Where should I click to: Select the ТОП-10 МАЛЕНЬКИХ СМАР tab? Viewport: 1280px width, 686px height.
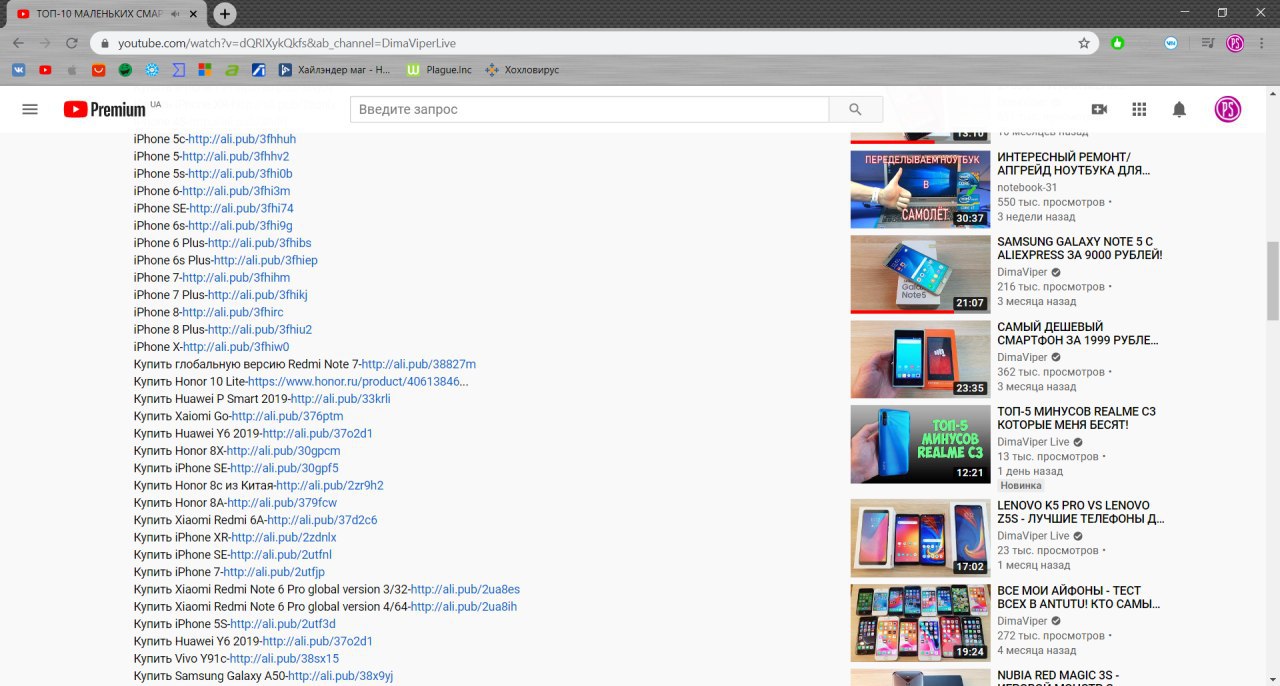[x=105, y=14]
